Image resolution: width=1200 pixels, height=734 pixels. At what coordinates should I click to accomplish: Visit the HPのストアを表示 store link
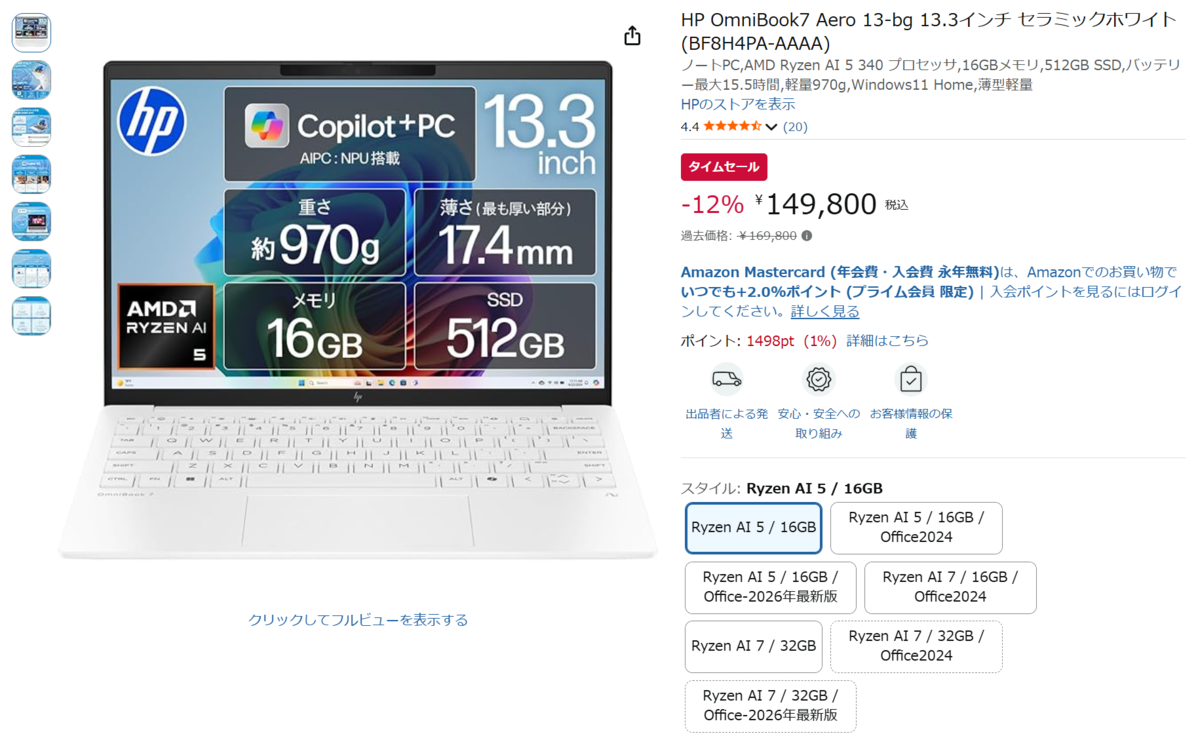point(738,104)
